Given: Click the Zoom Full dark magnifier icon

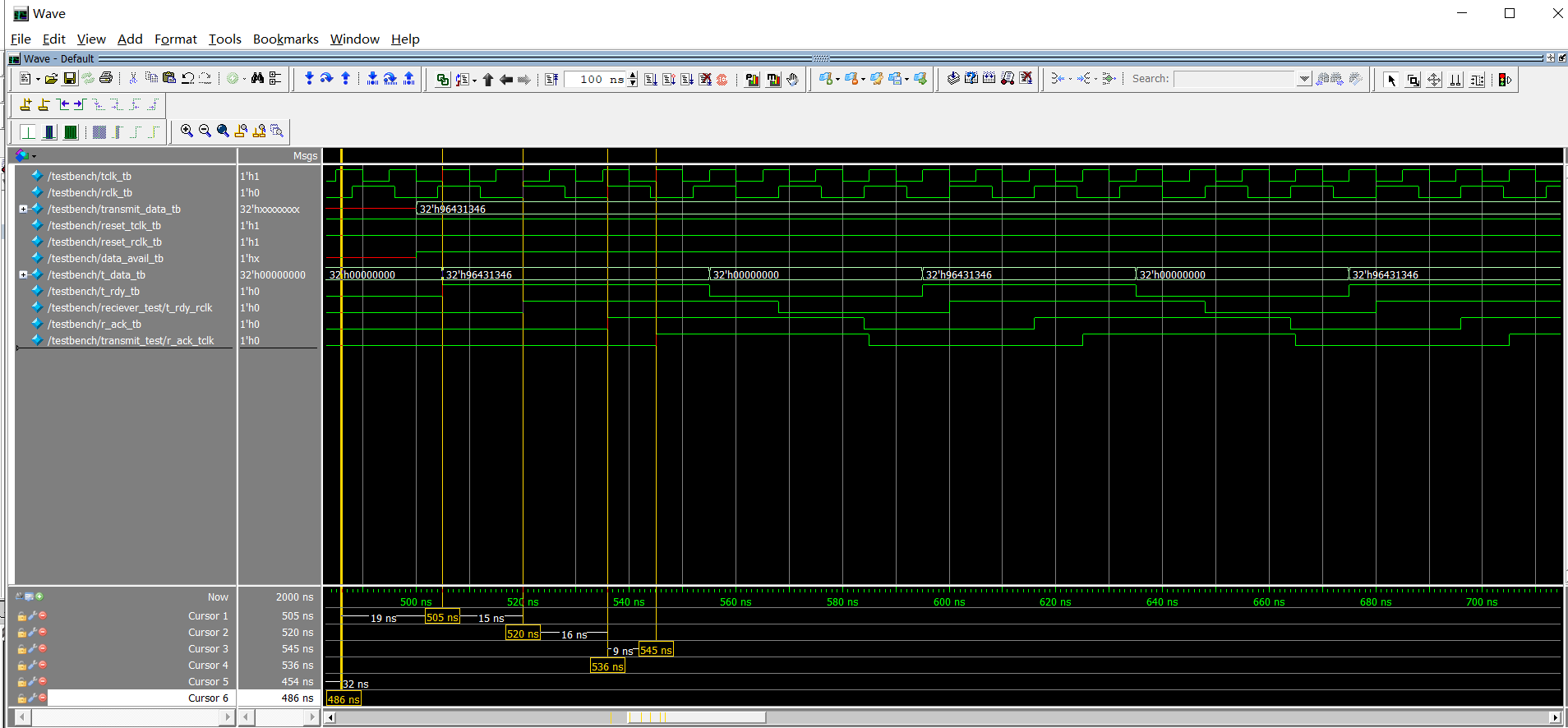Looking at the screenshot, I should (x=223, y=131).
